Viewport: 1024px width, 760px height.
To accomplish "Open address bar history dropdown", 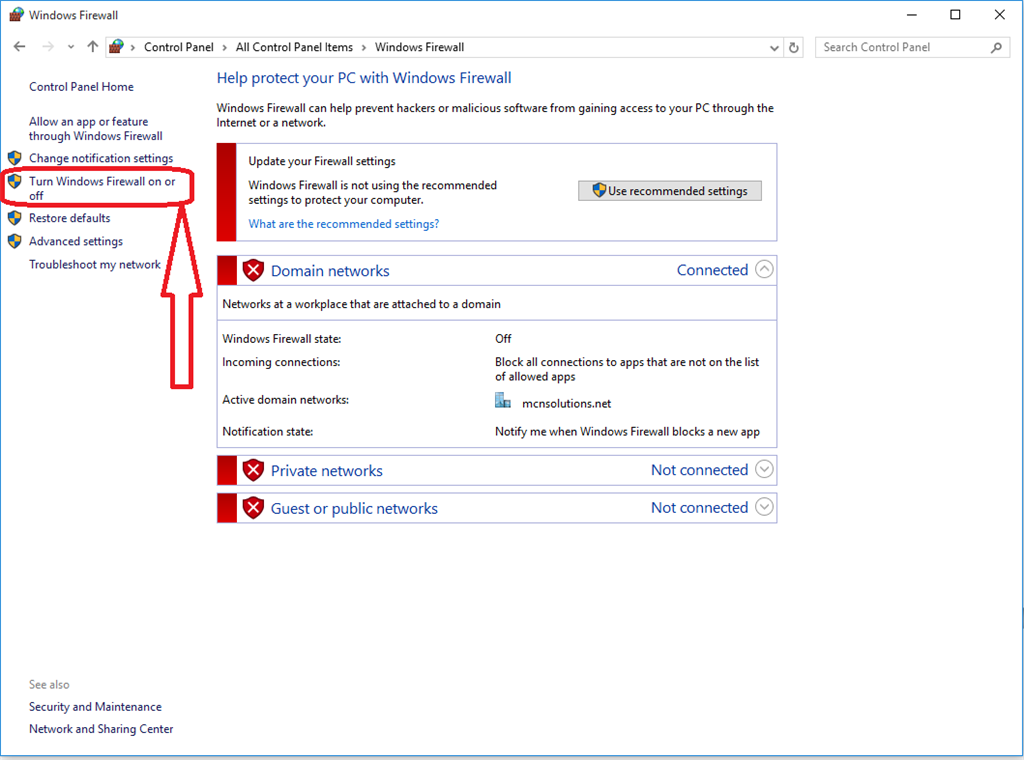I will pos(774,48).
